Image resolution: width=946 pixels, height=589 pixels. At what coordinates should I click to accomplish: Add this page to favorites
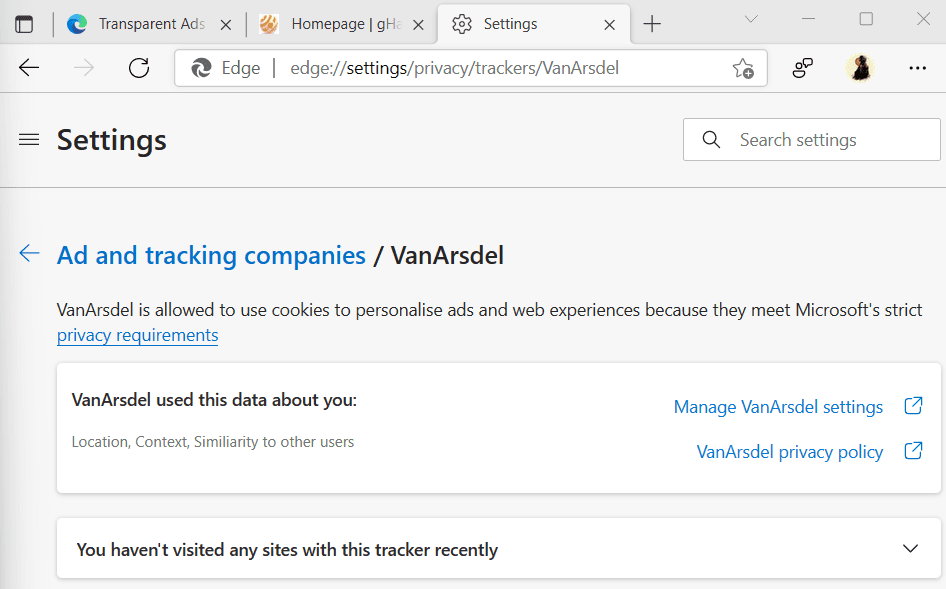743,68
